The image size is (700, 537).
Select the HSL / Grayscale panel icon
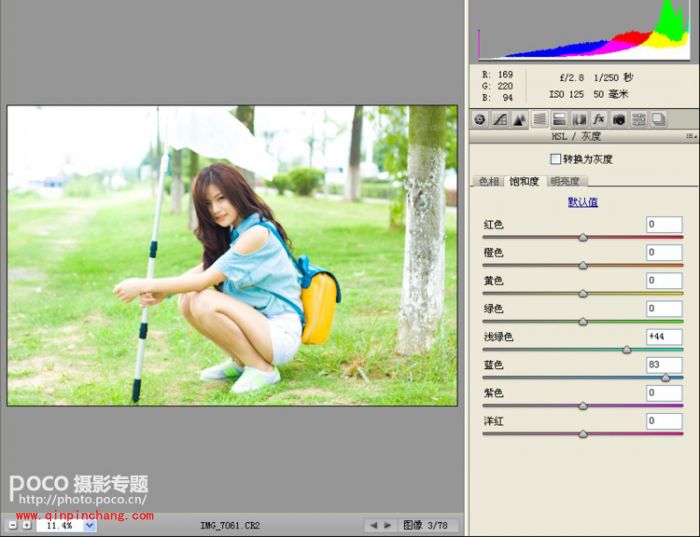pyautogui.click(x=539, y=120)
